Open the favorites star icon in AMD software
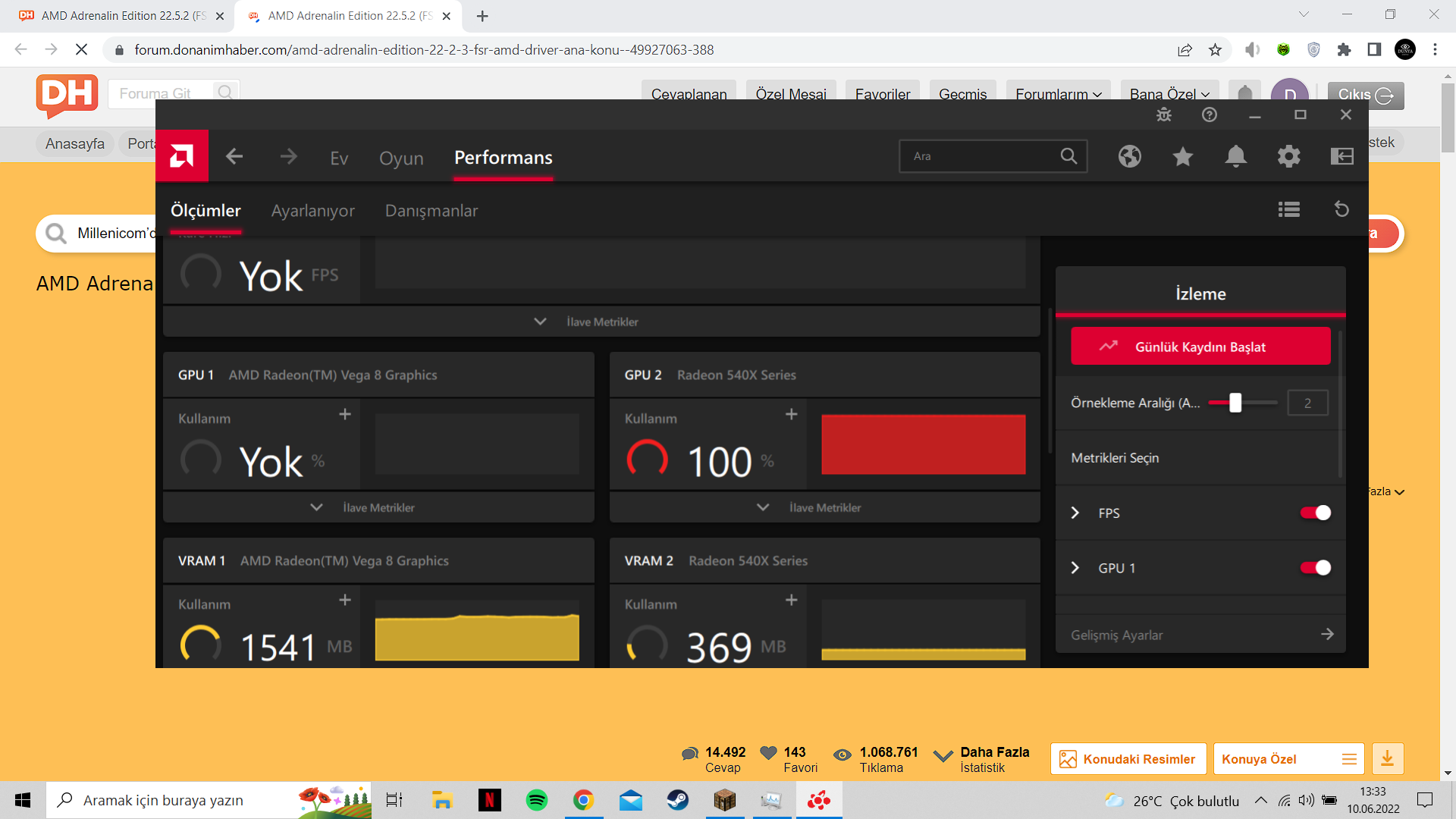 coord(1183,156)
